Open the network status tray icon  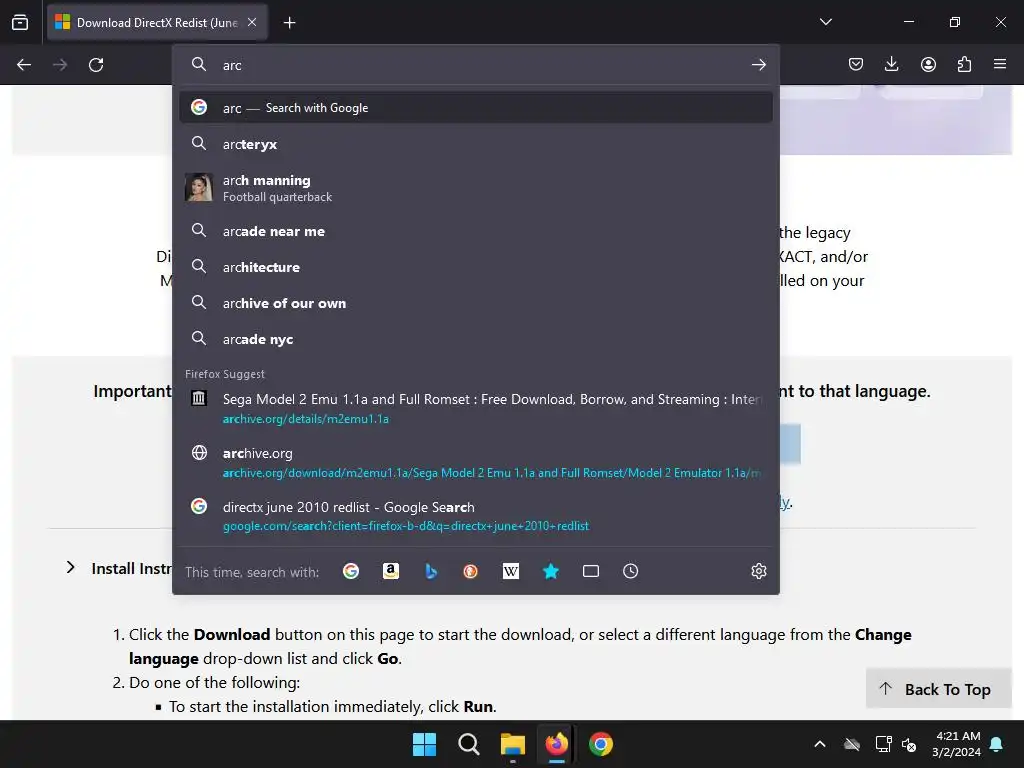(883, 744)
